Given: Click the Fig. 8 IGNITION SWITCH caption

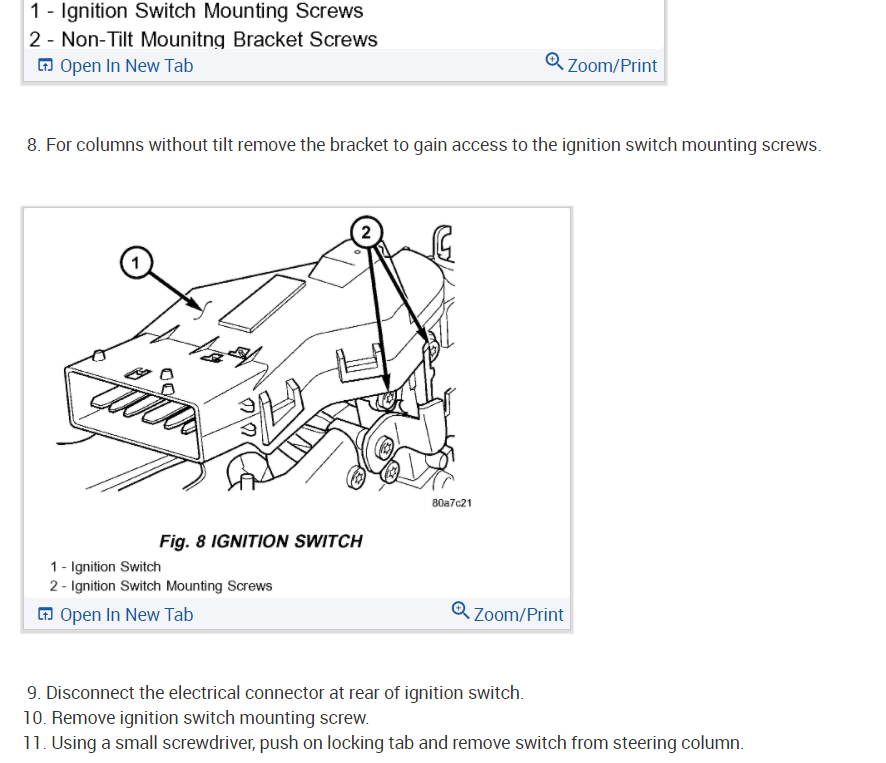Looking at the screenshot, I should pos(260,541).
